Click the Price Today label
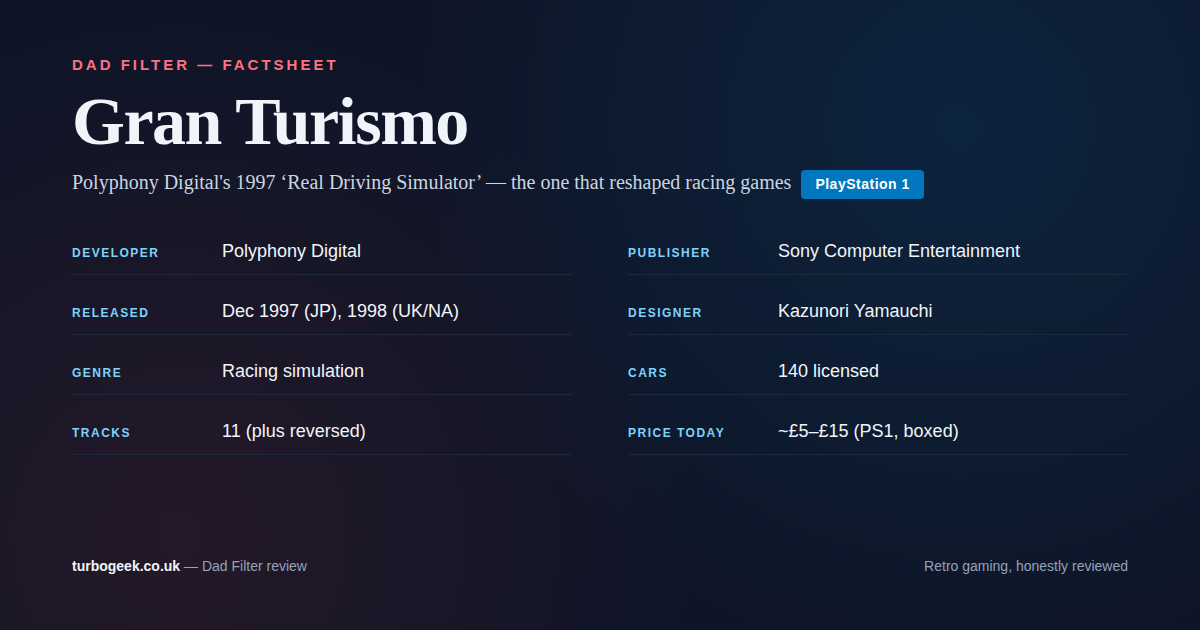 [676, 433]
